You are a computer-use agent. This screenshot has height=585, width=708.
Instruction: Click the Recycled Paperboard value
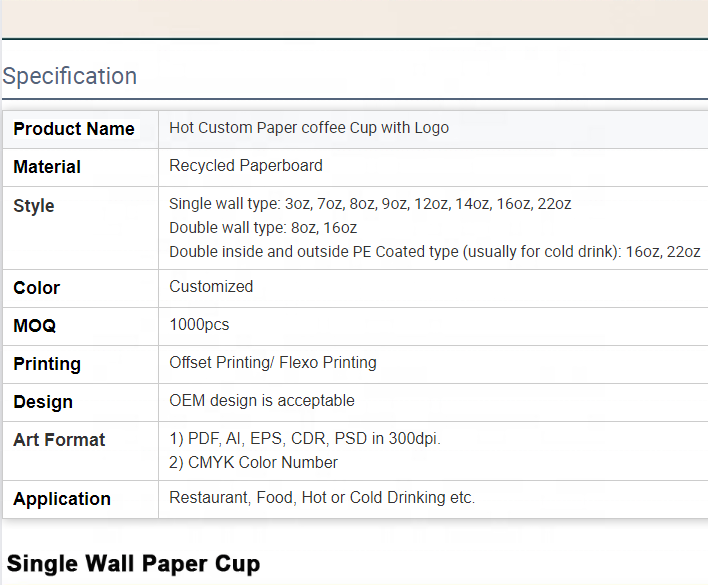[246, 166]
